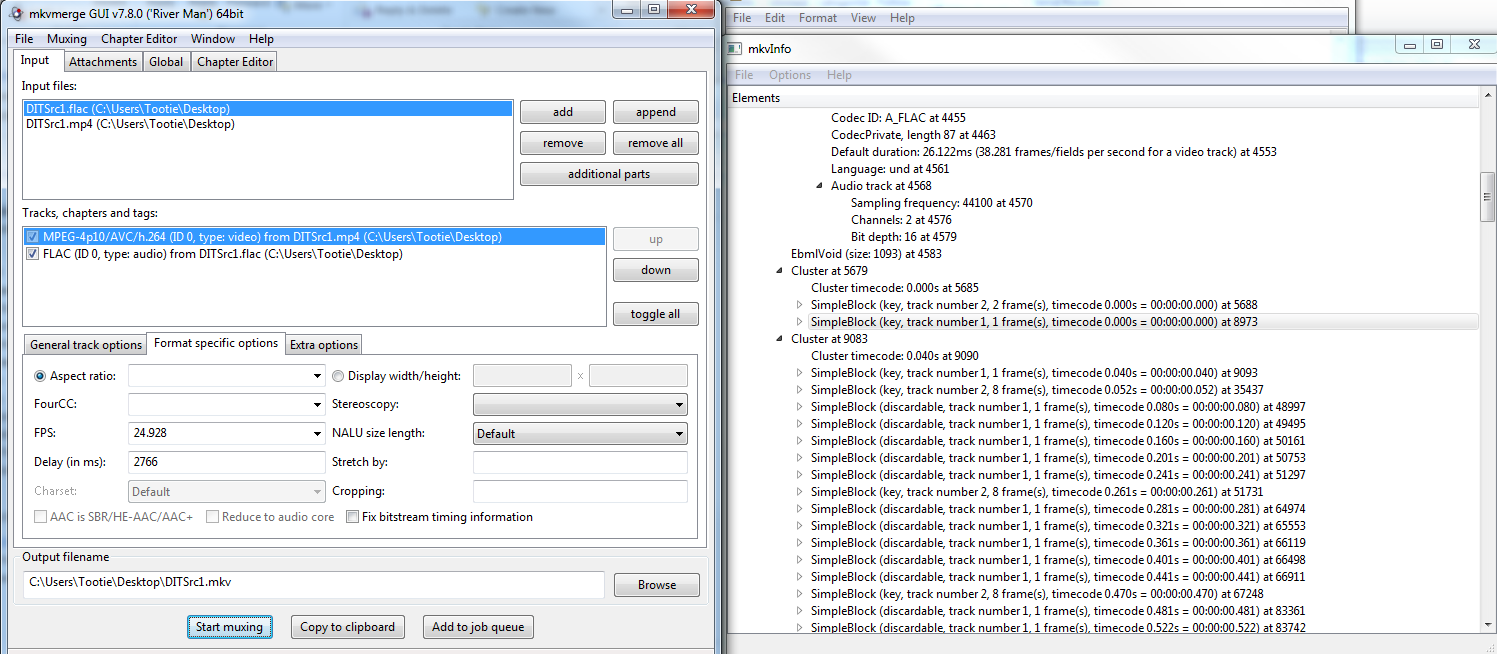Switch to the Global tab
Image resolution: width=1497 pixels, height=654 pixels.
click(x=166, y=61)
